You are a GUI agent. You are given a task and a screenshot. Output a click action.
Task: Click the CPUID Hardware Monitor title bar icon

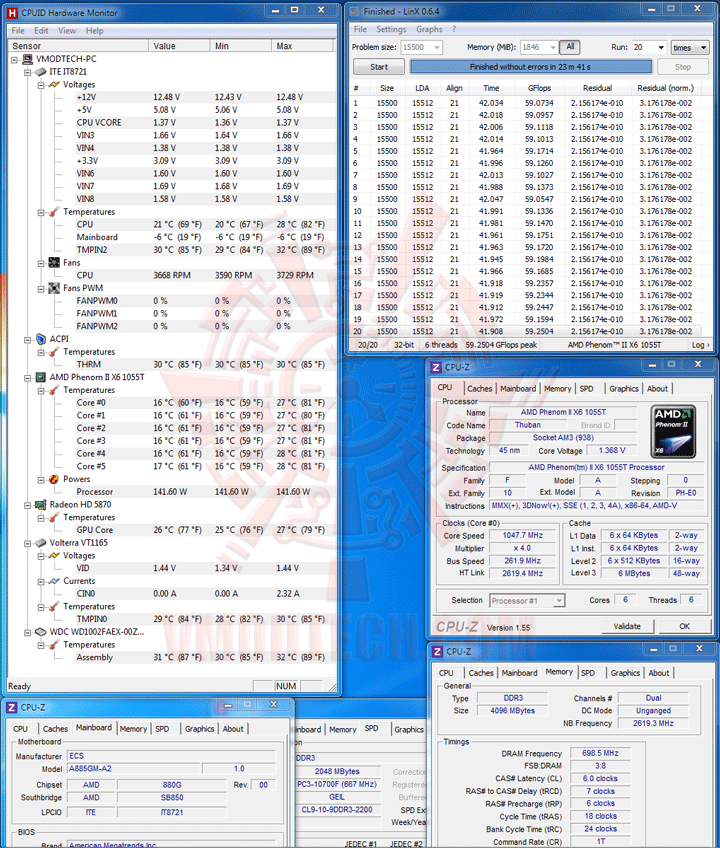[12, 12]
